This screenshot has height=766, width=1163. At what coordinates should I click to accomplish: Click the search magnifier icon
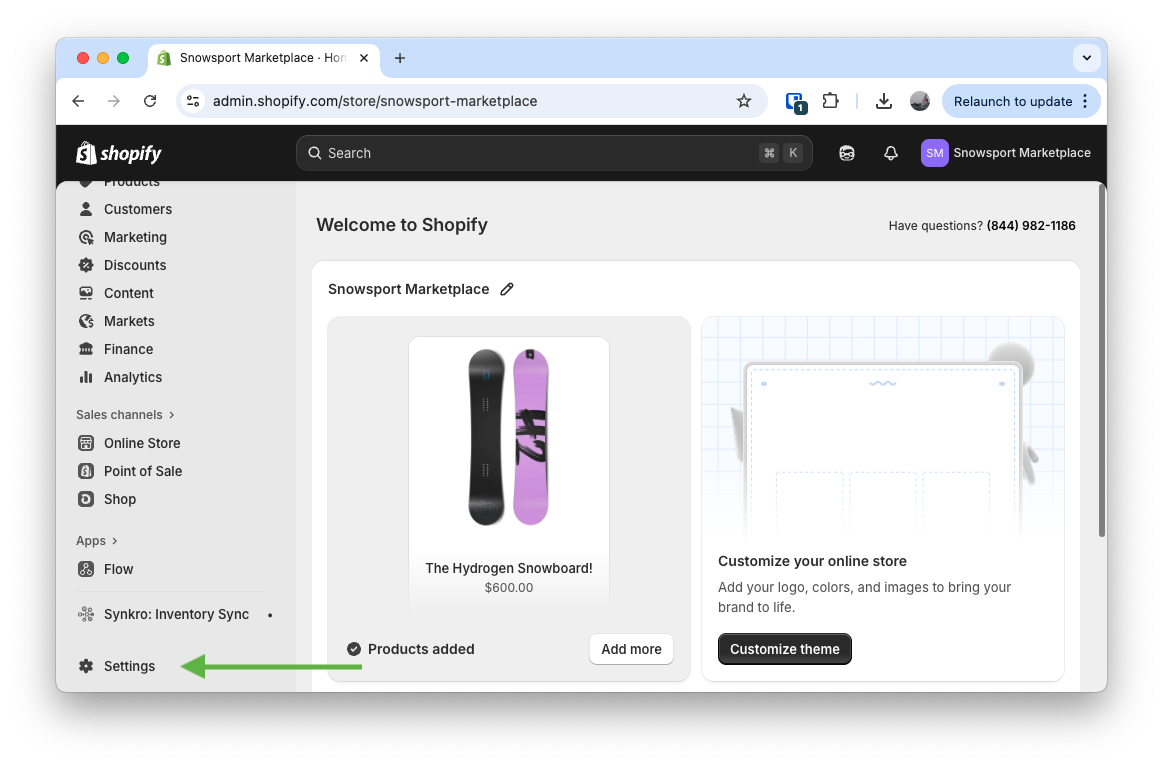314,153
